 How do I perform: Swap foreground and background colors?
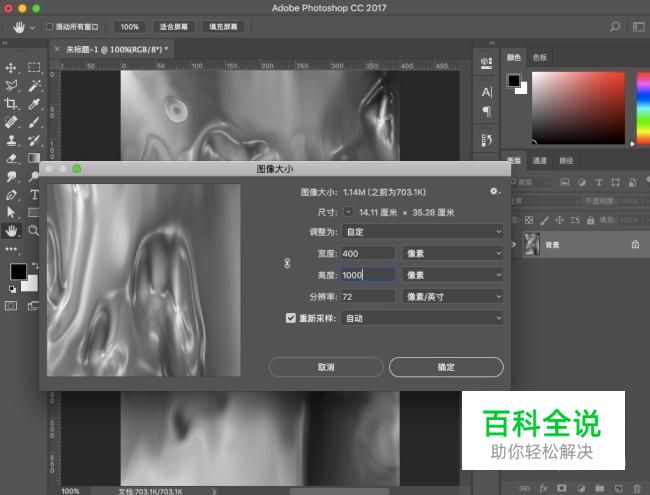(35, 265)
